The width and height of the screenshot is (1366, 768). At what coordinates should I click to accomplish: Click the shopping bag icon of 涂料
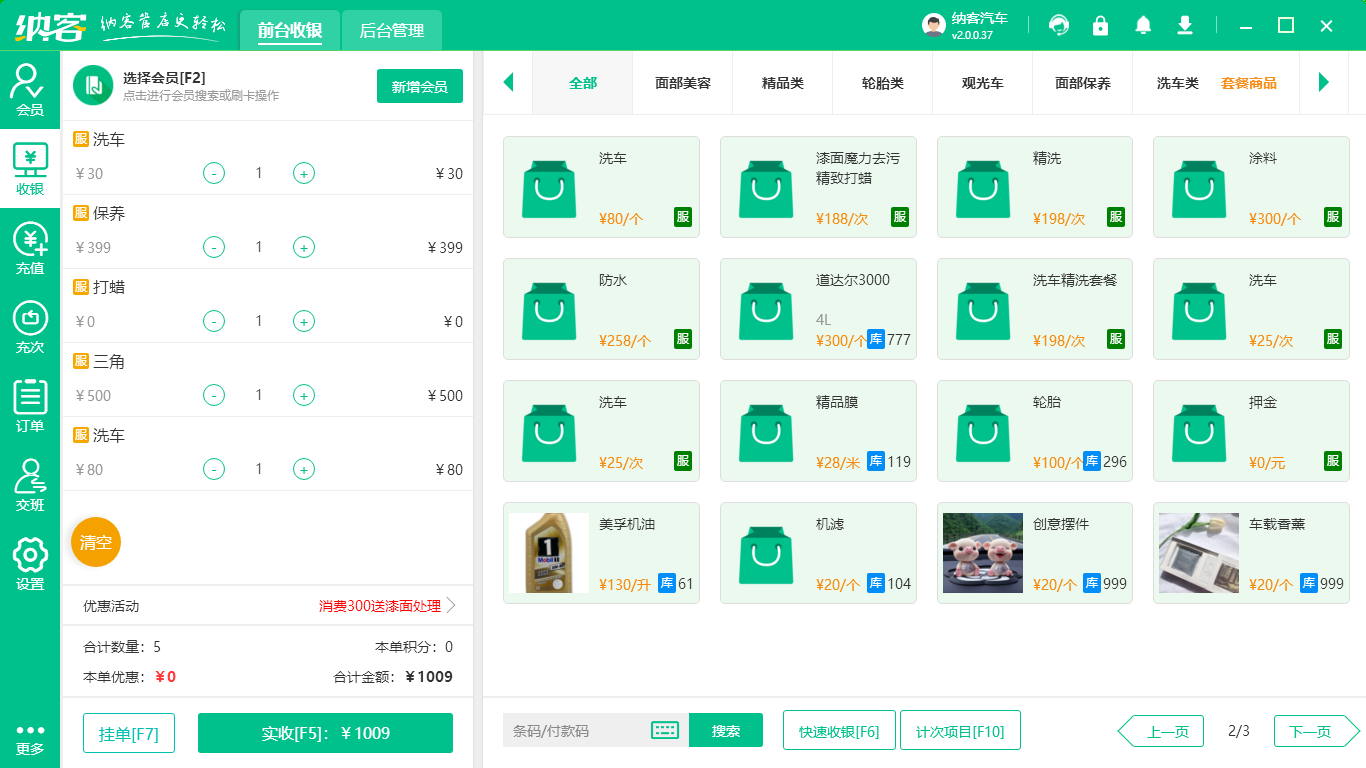pyautogui.click(x=1199, y=188)
